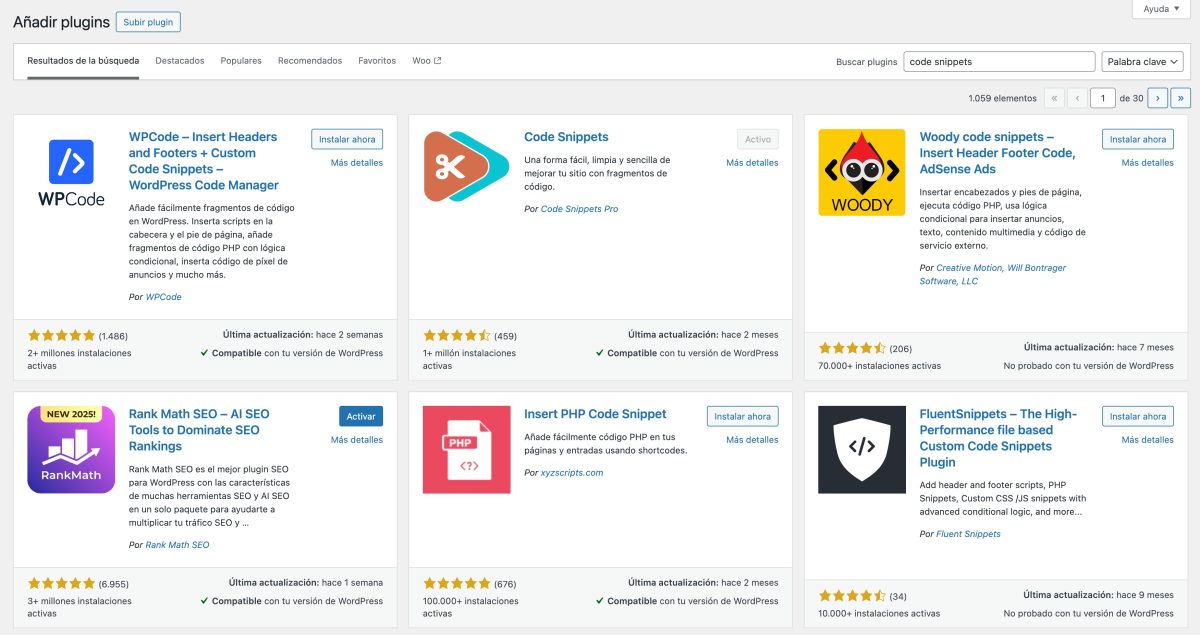1200x635 pixels.
Task: Click the Woody owl logo
Action: tap(861, 172)
